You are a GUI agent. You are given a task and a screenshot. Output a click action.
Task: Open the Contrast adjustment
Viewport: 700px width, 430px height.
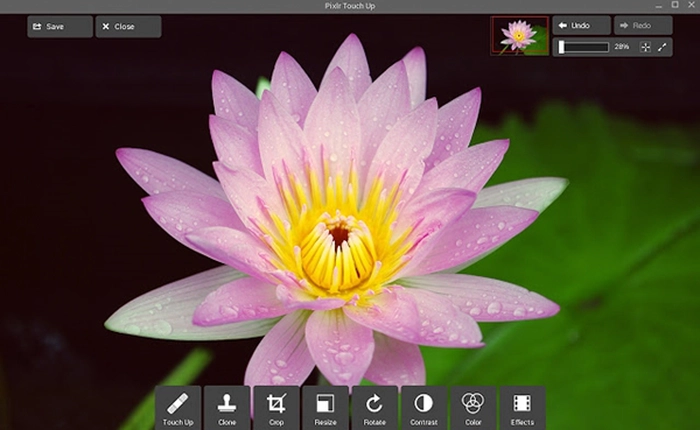point(424,408)
